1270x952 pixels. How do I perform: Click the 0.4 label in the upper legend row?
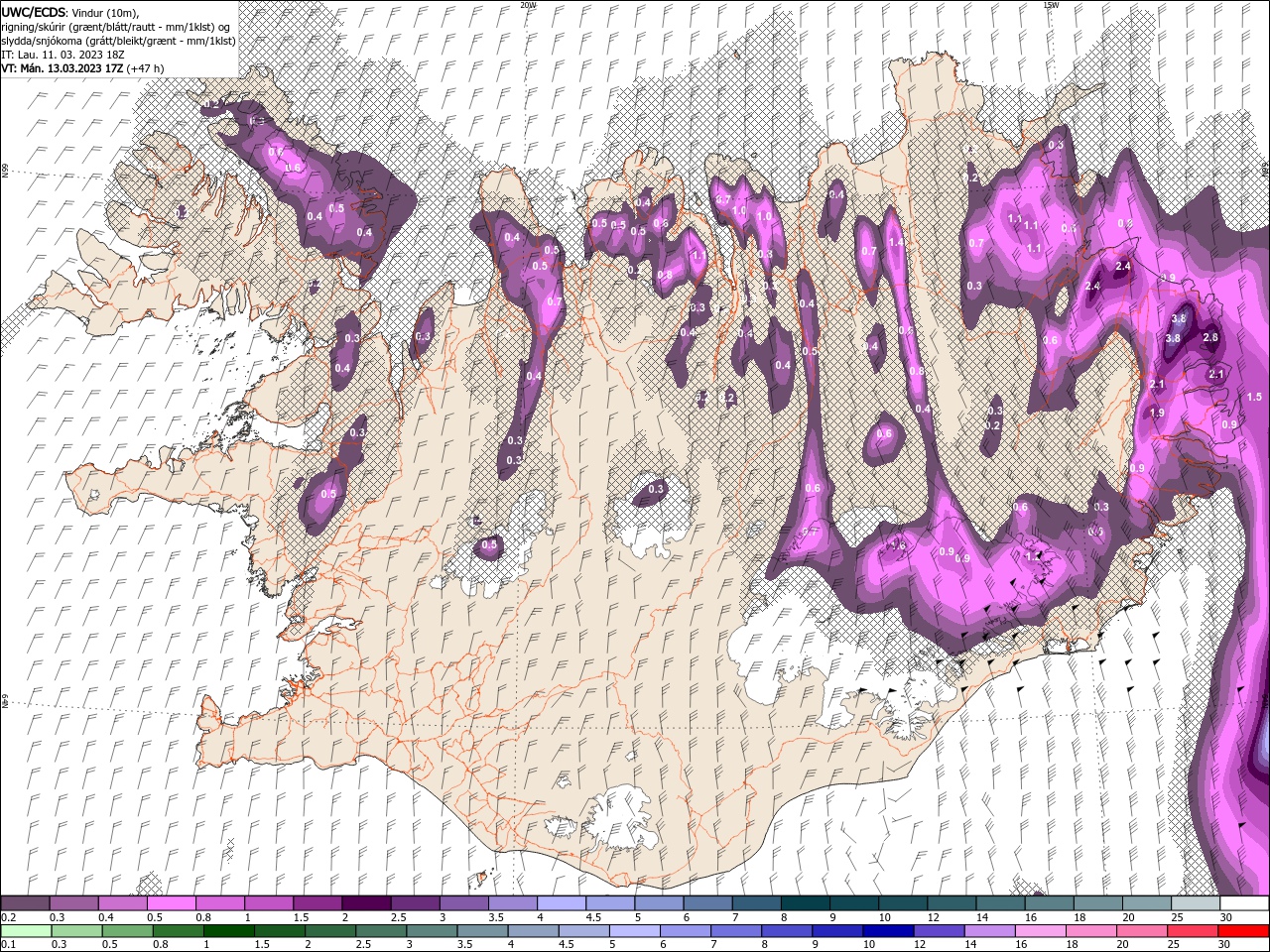106,917
